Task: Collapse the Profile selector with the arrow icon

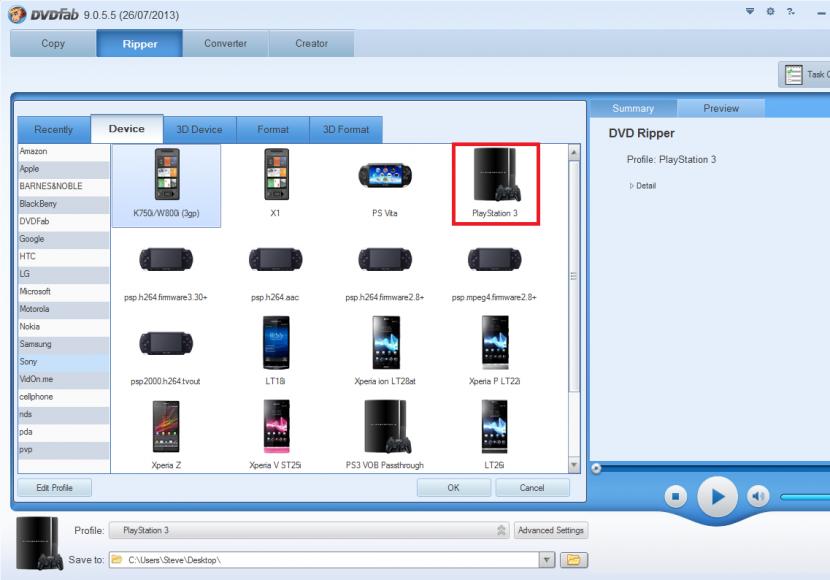Action: pos(501,530)
